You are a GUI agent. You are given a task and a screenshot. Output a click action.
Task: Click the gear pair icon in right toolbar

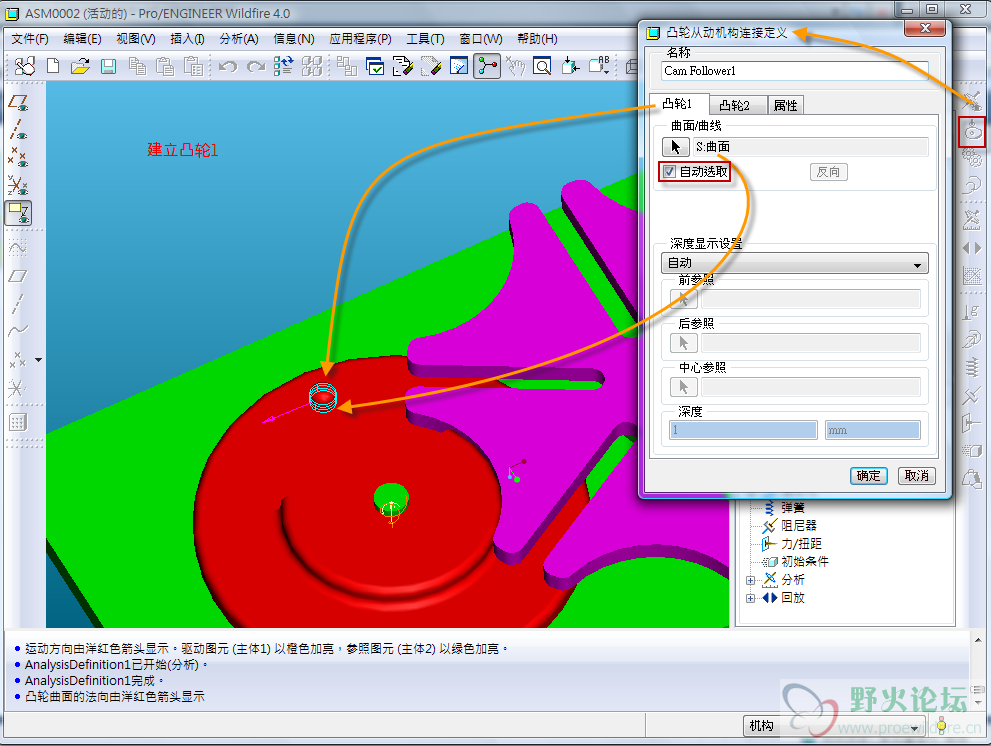[x=971, y=157]
